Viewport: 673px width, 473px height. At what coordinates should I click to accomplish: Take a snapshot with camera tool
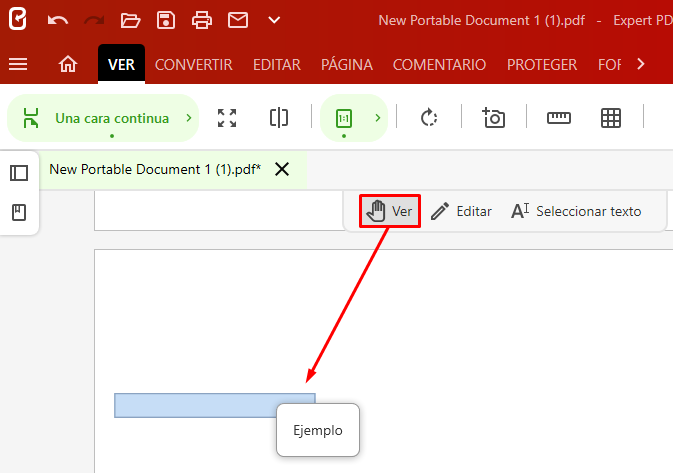point(494,118)
